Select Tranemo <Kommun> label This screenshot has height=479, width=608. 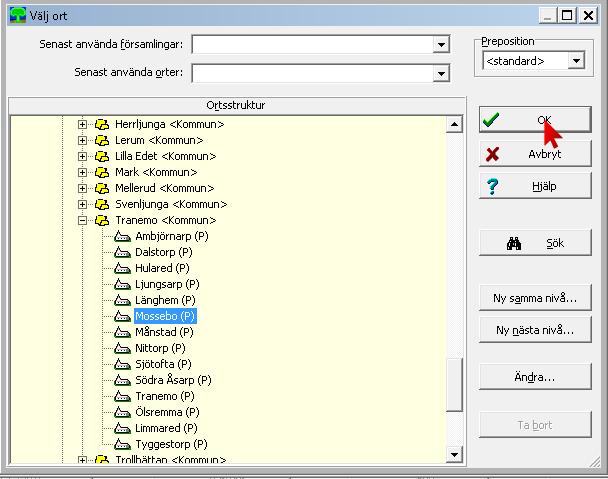point(166,220)
